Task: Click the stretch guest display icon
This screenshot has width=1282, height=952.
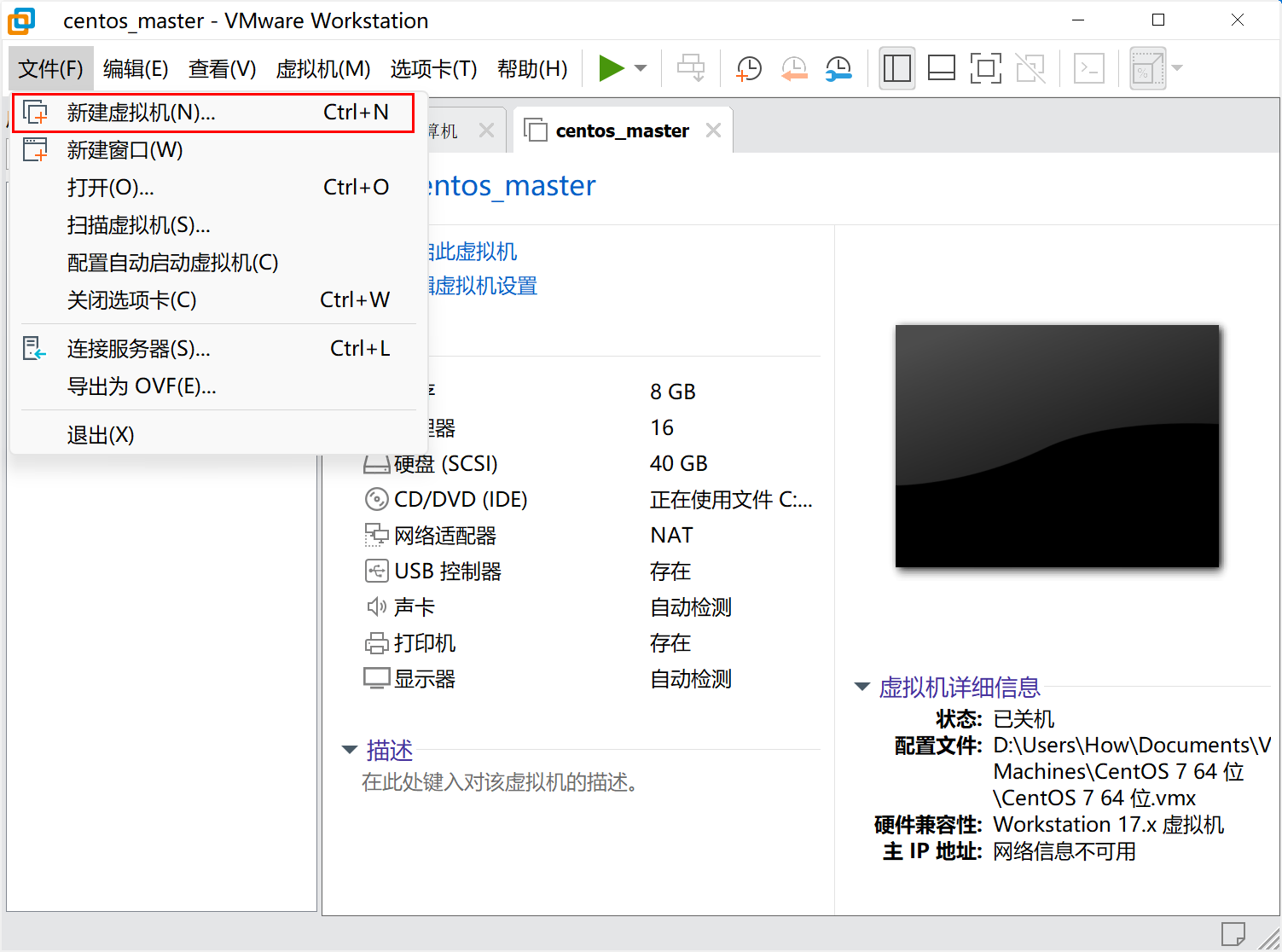Action: pyautogui.click(x=1147, y=68)
